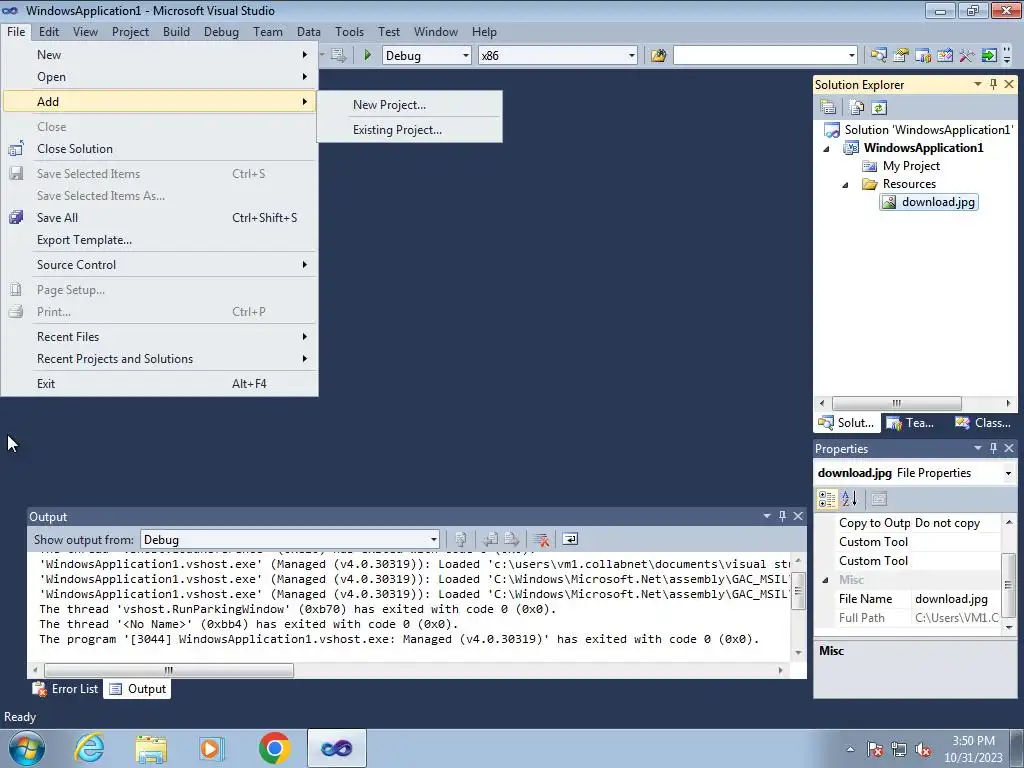Click the Refresh icon in Solution Explorer
Viewport: 1024px width, 768px height.
click(879, 107)
